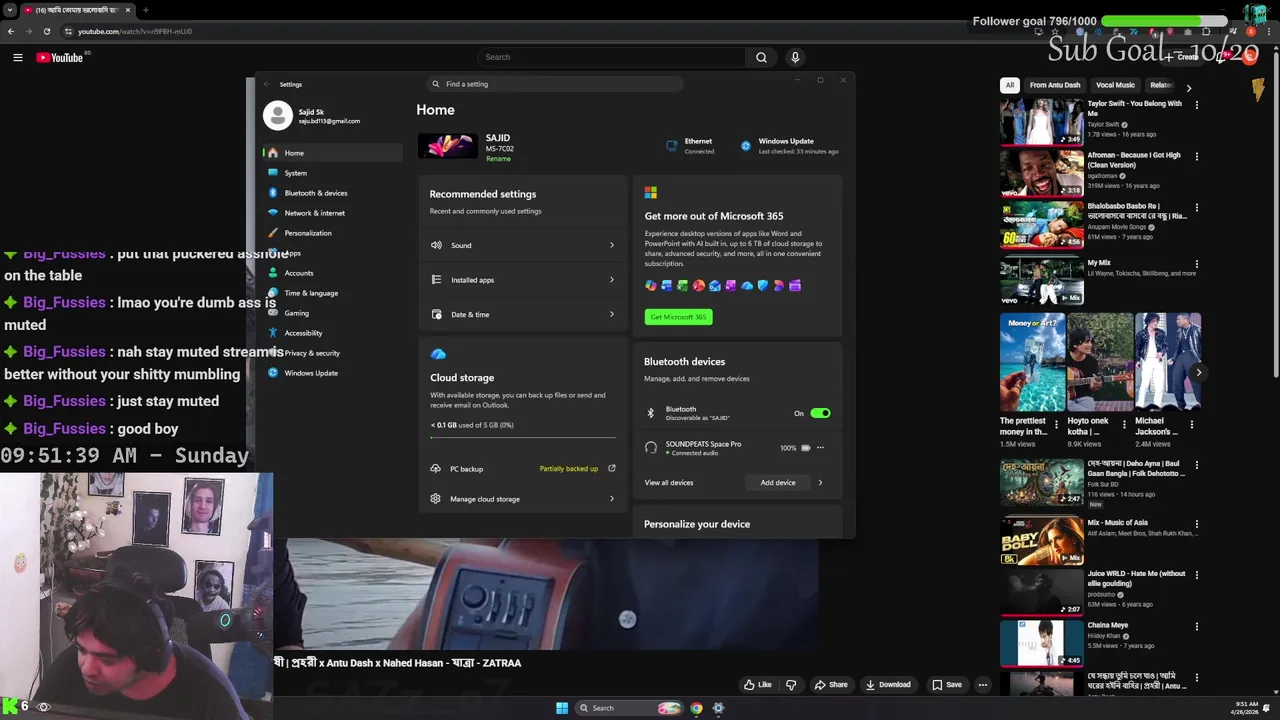Reload the browser page
1280x720 pixels.
(46, 31)
